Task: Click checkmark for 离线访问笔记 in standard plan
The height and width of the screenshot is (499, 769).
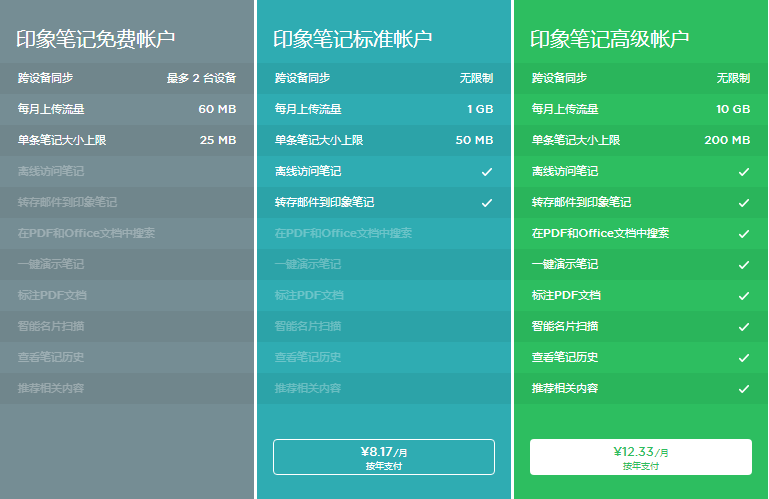Action: point(487,172)
